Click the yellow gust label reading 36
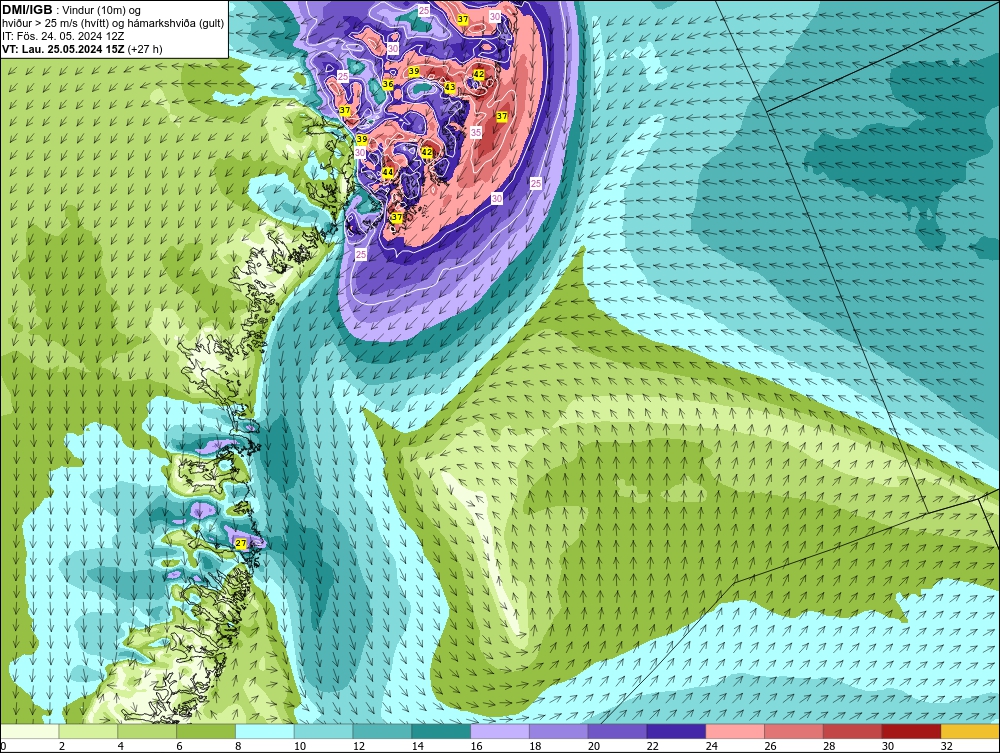The image size is (1000, 753). coord(388,84)
